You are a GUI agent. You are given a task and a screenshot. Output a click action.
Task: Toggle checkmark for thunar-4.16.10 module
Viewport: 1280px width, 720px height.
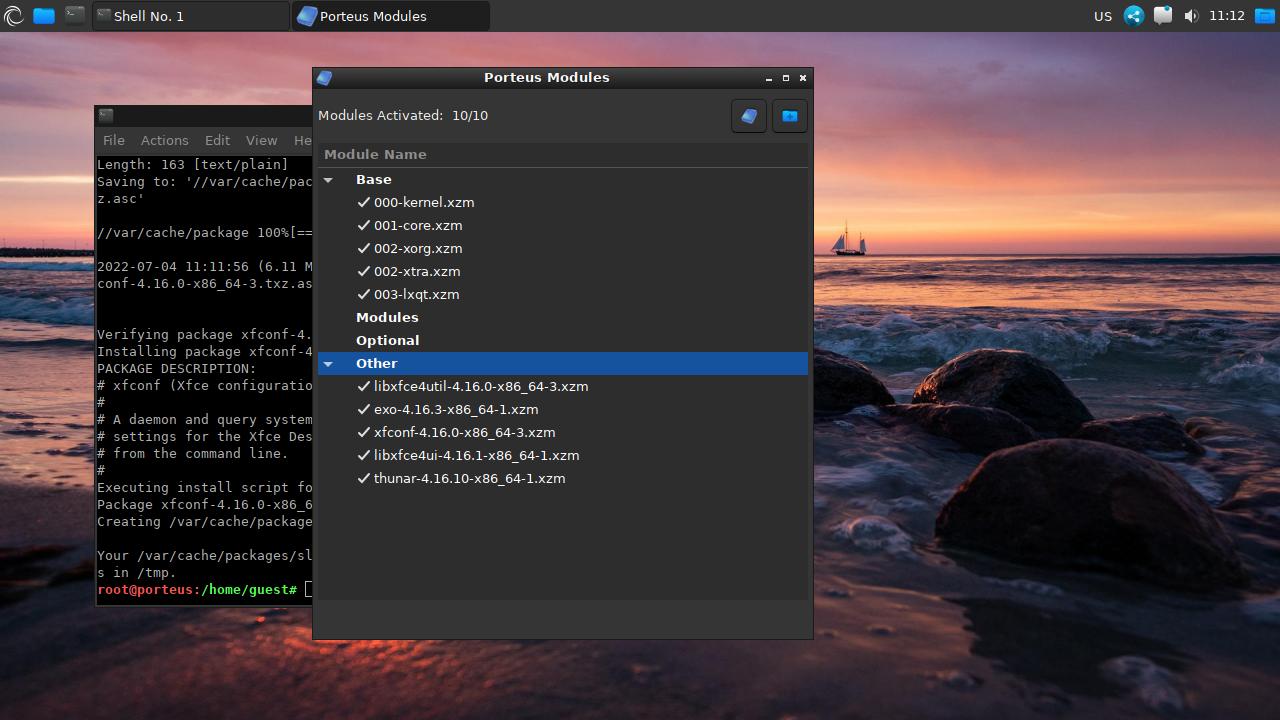tap(364, 478)
